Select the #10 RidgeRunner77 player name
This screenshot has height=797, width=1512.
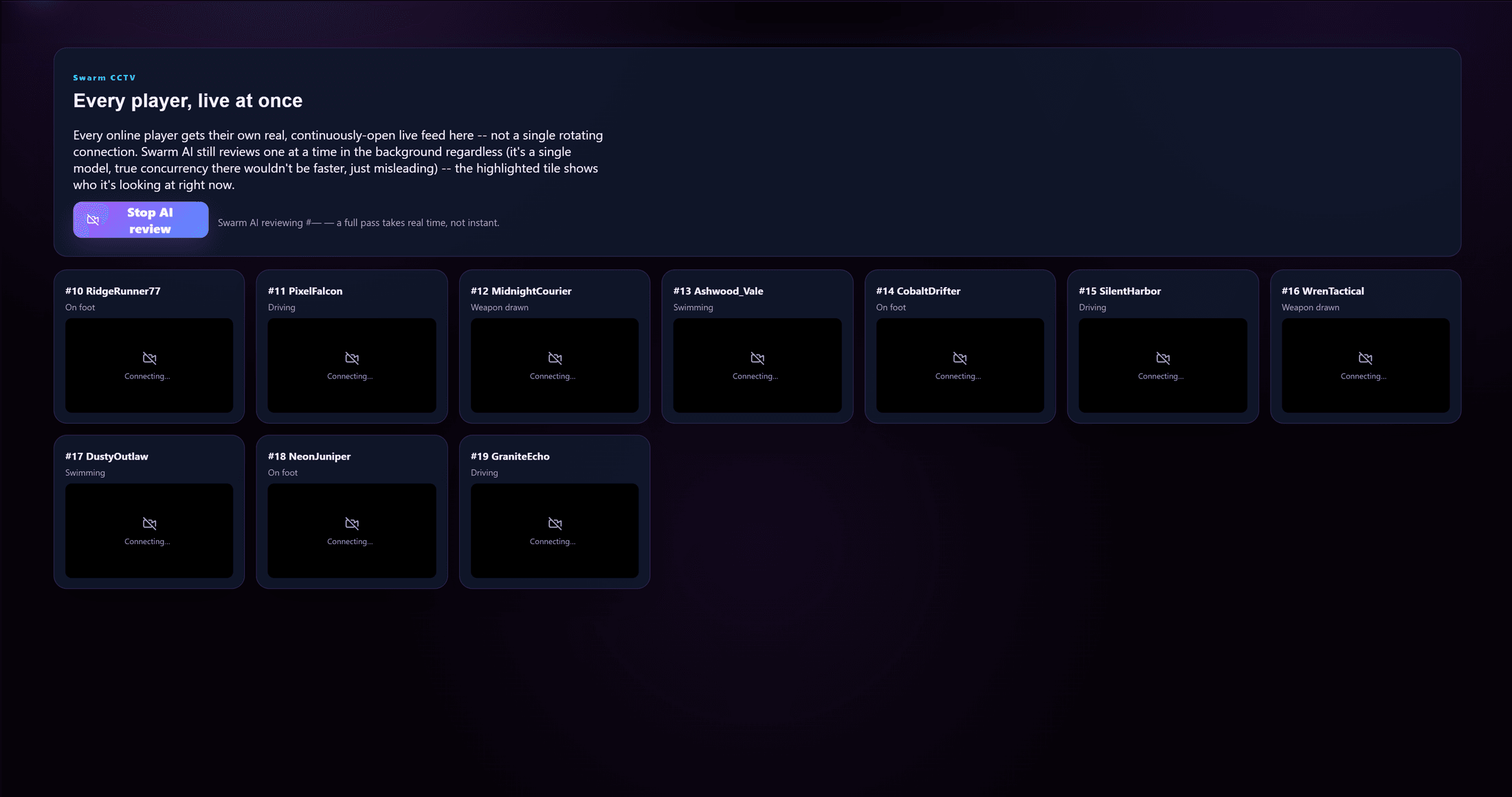(113, 291)
